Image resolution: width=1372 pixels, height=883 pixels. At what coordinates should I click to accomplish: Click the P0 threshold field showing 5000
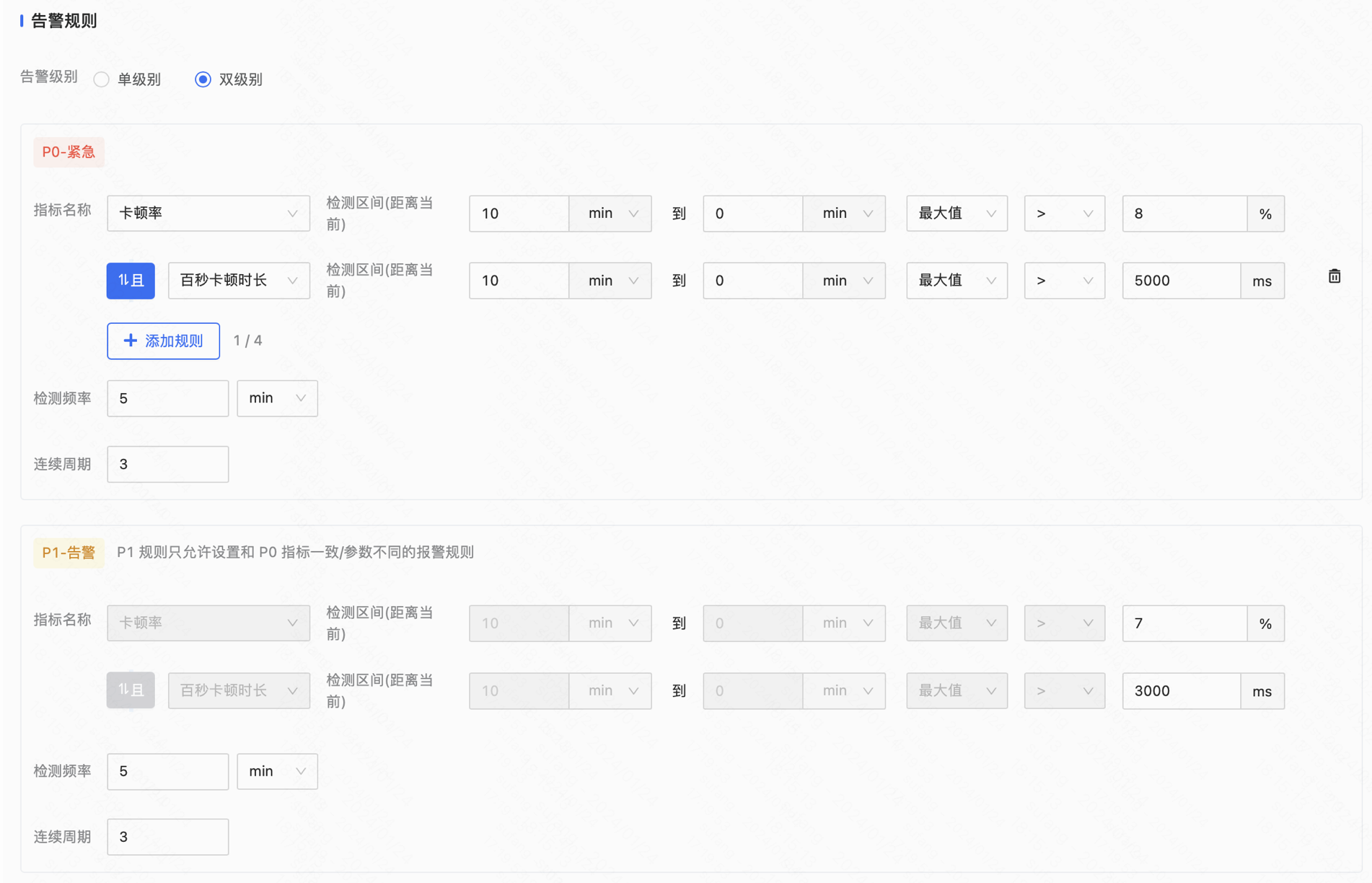1182,281
